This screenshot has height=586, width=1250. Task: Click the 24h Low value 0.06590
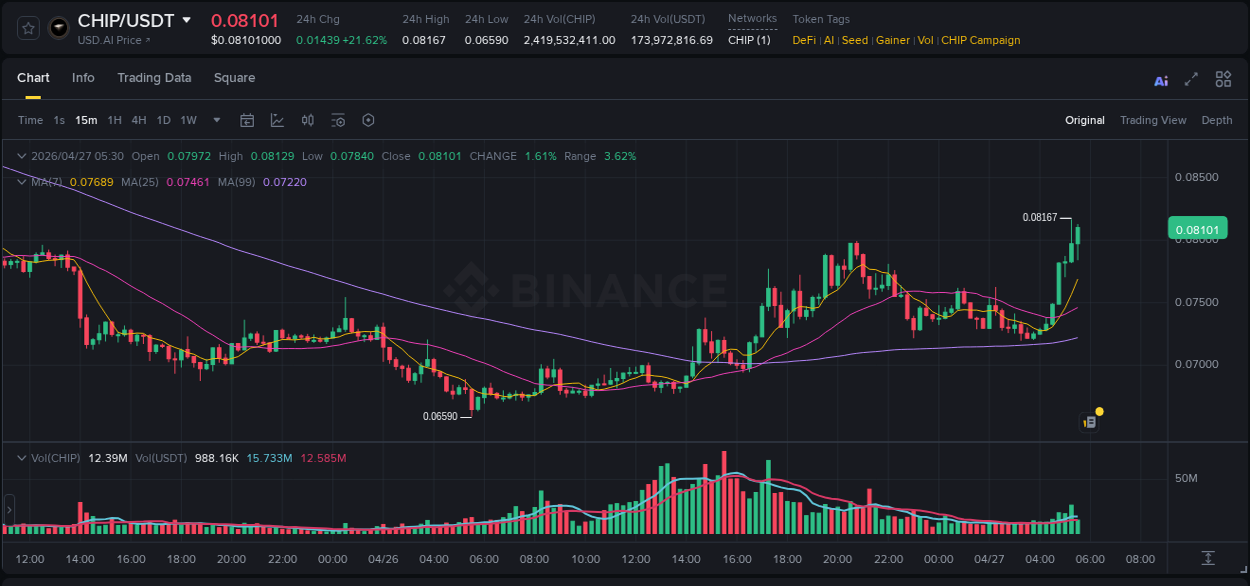[487, 40]
